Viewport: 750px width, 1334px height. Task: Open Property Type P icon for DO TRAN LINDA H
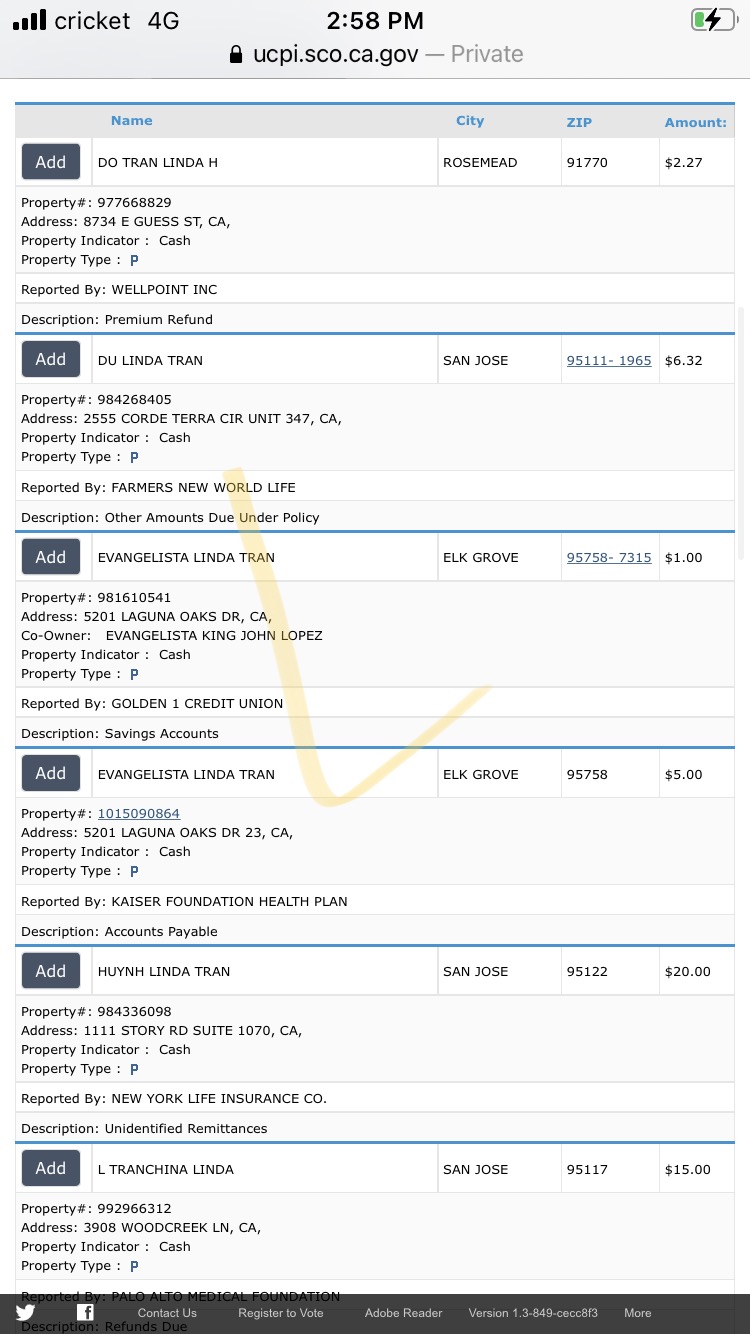[x=134, y=260]
